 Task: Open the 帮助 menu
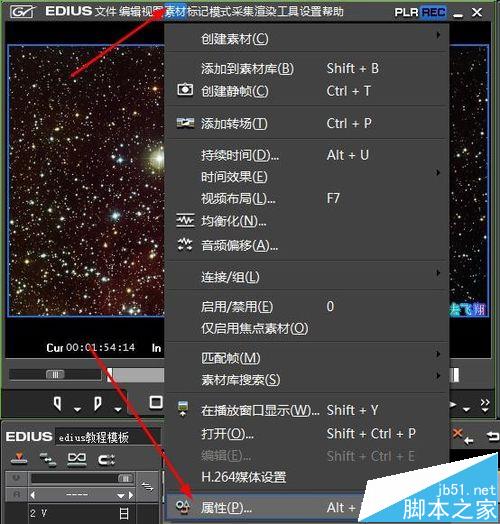333,12
